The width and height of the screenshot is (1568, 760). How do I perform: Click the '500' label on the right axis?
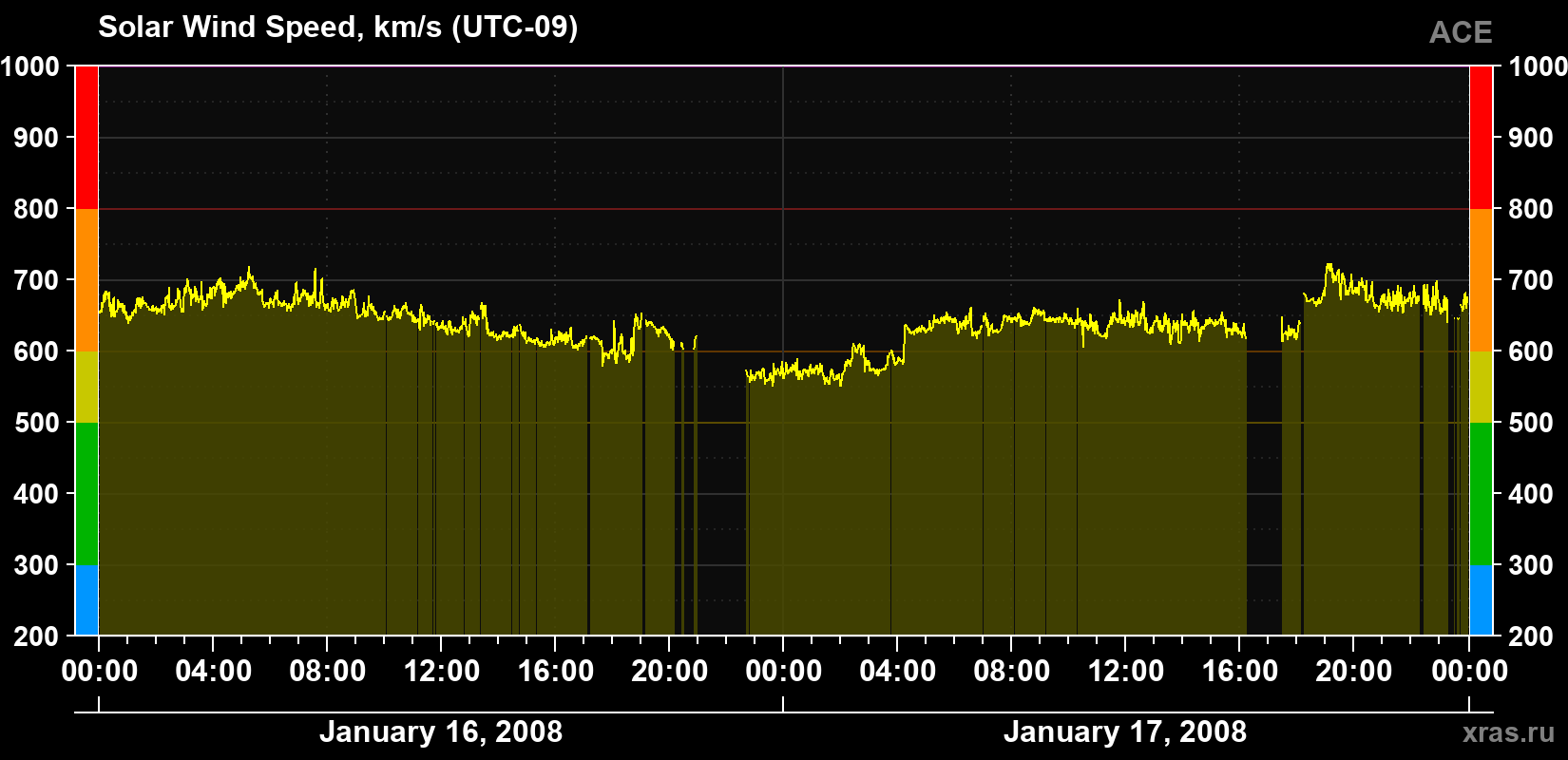[1531, 423]
